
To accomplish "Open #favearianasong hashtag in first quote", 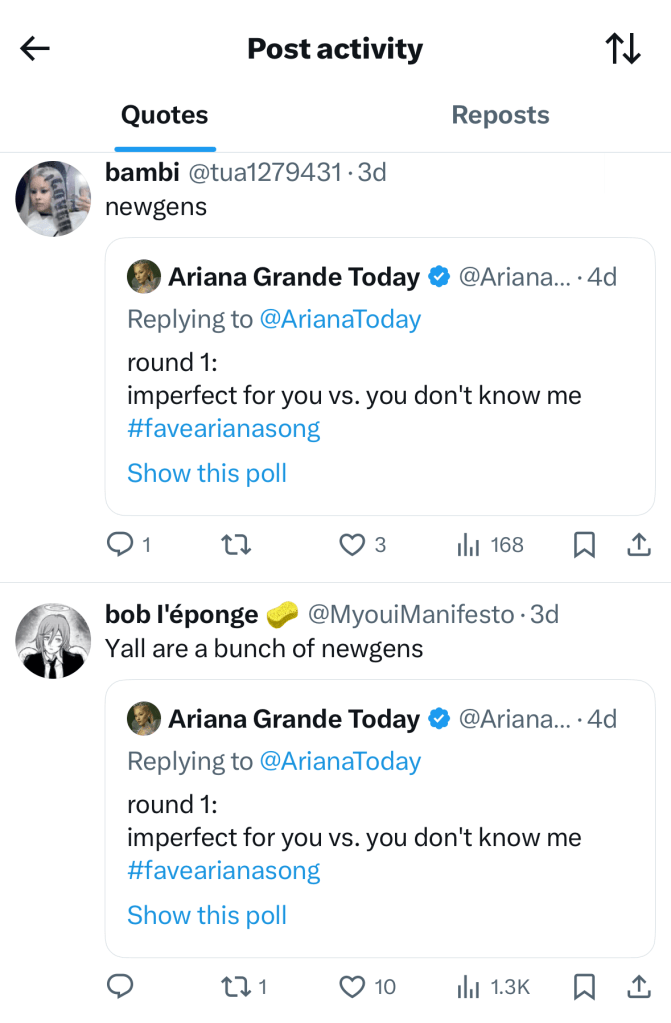I will coord(224,429).
